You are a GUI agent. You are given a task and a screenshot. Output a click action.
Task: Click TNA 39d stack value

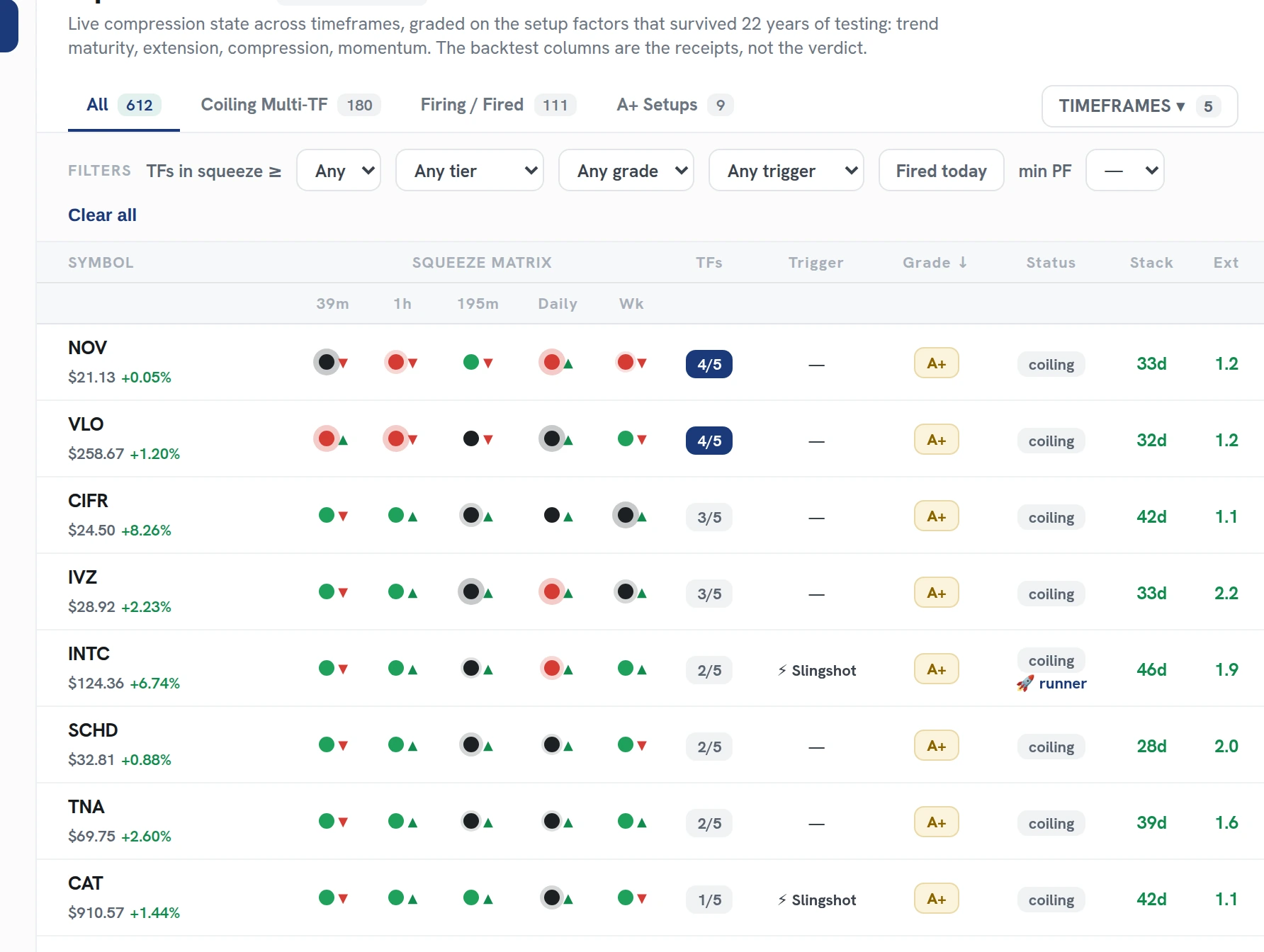pos(1151,822)
